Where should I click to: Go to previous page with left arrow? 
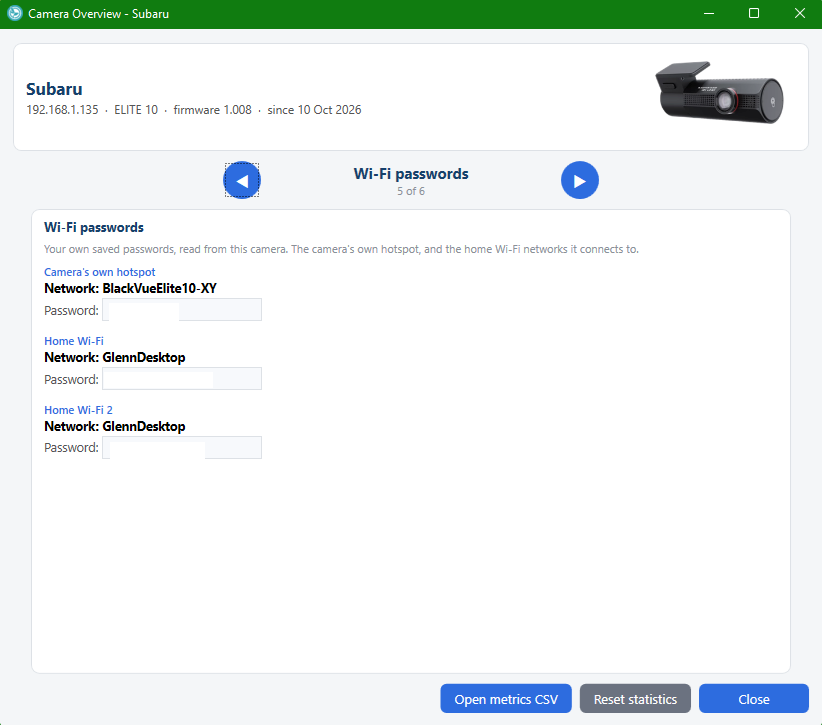tap(242, 180)
